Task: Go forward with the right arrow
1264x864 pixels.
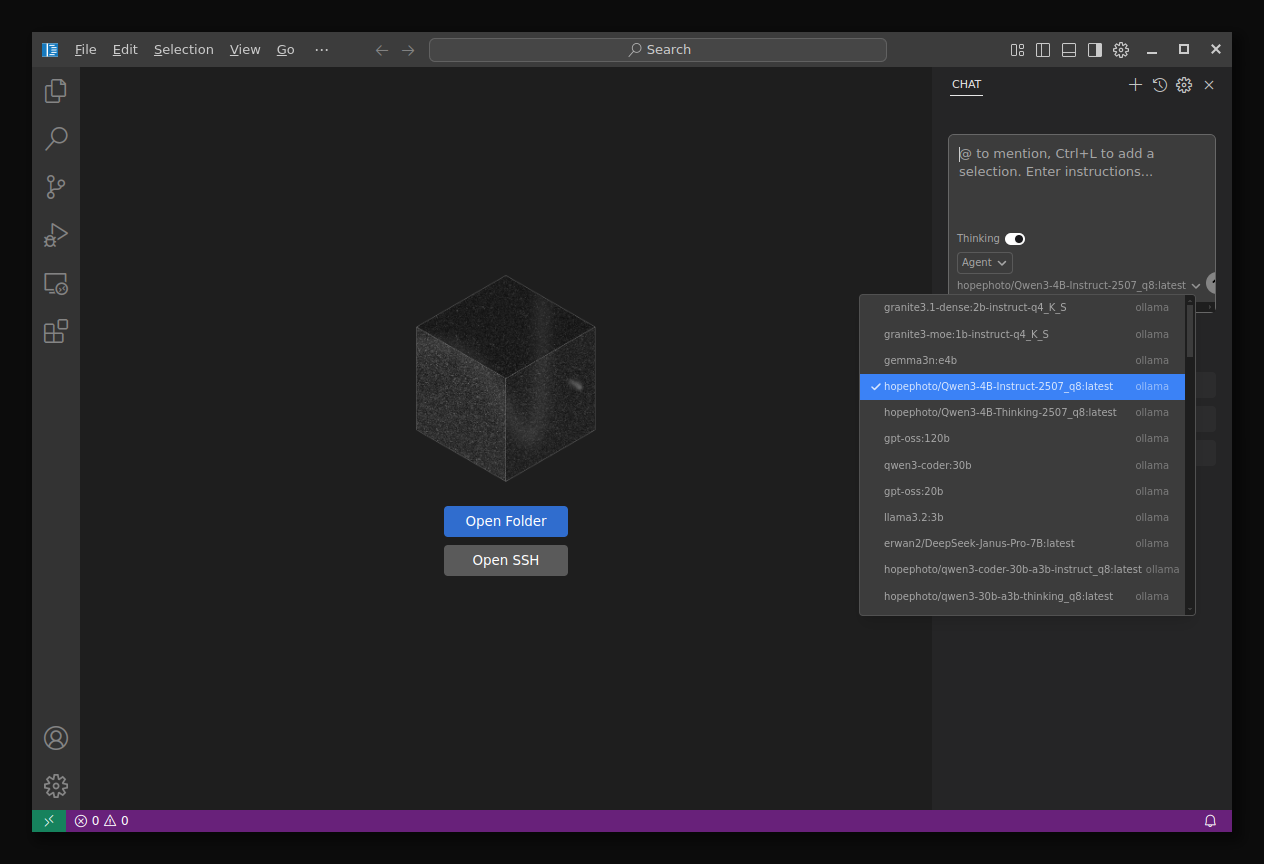Action: pos(408,50)
